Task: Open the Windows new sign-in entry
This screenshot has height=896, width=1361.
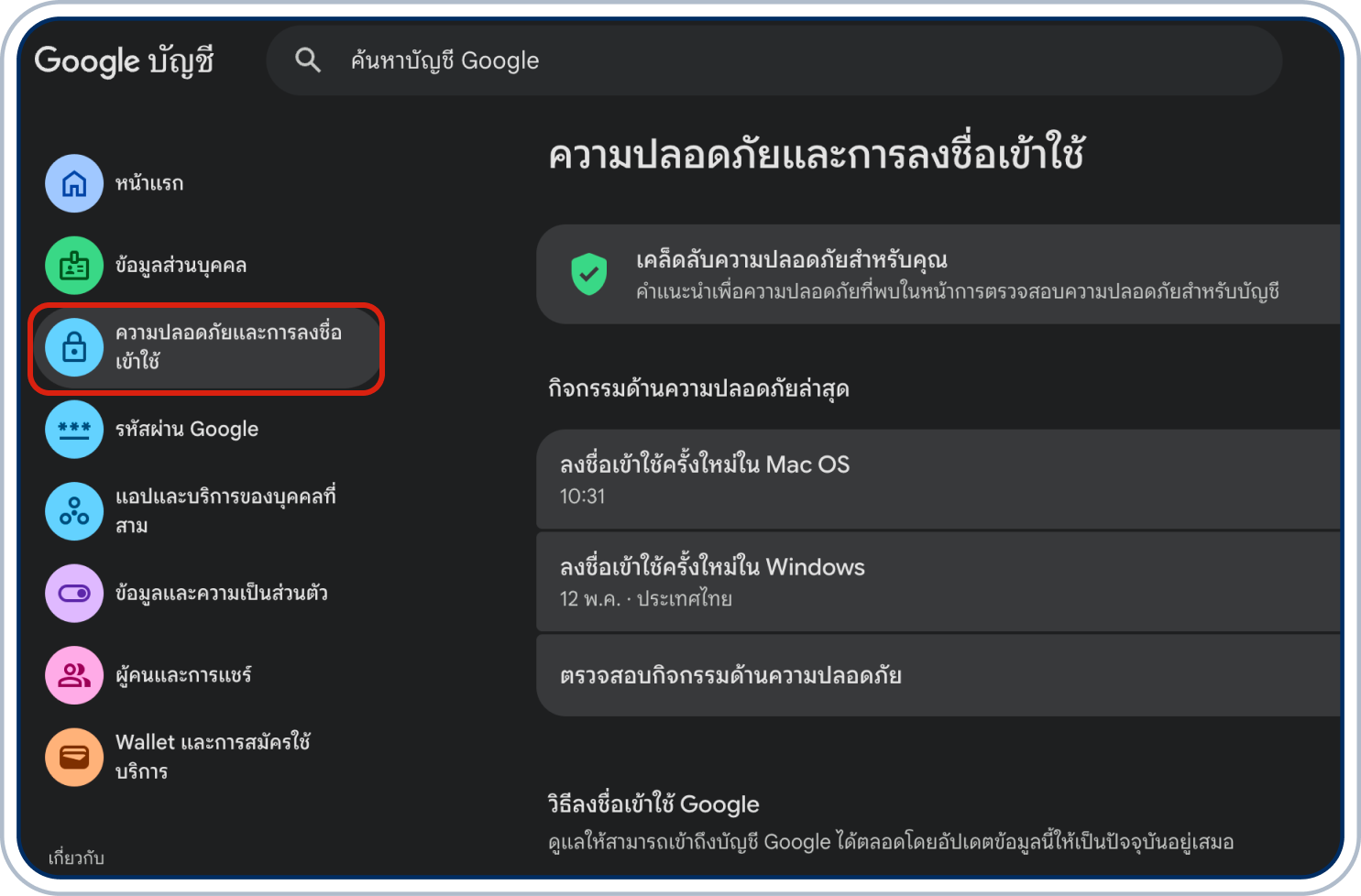Action: (x=938, y=582)
